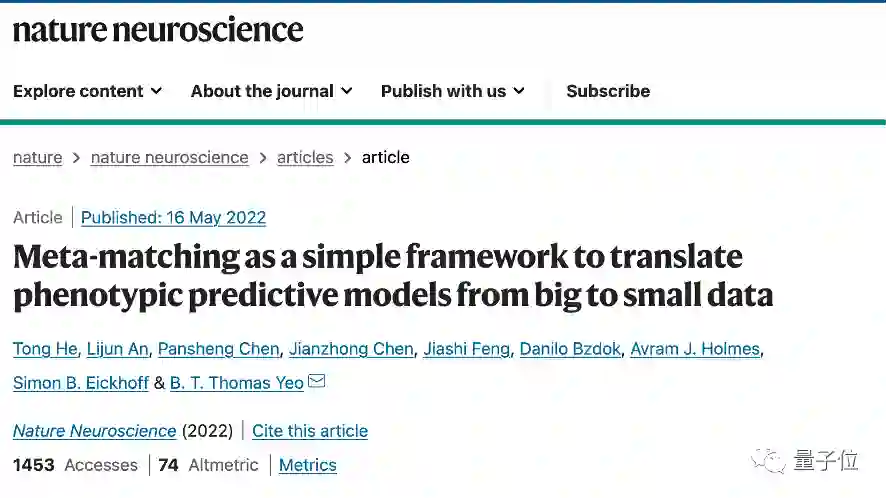Click the Published: 16 May 2022 link
This screenshot has height=499, width=887.
173,217
